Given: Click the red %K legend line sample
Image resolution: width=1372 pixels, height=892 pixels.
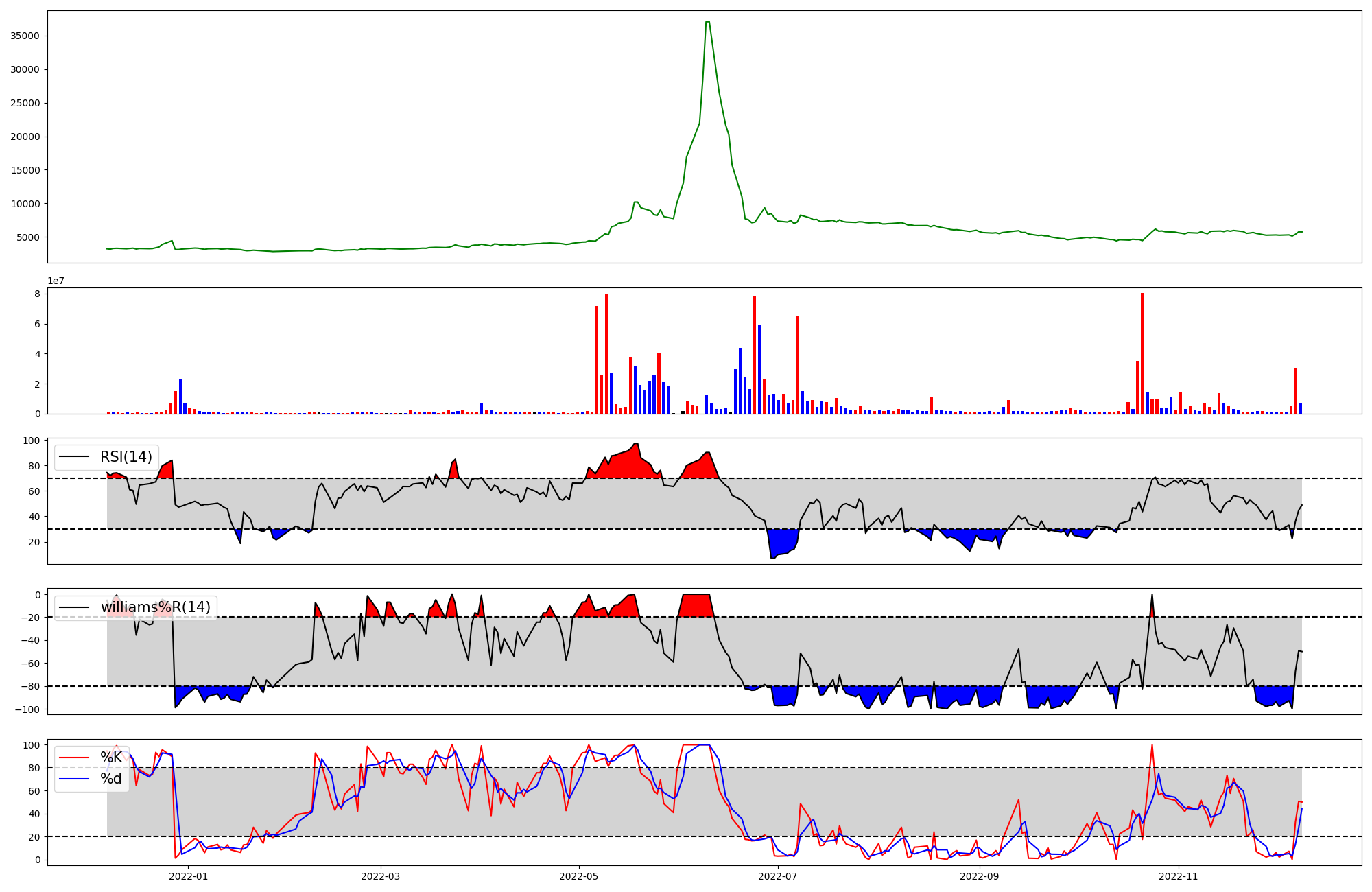Looking at the screenshot, I should coord(75,758).
